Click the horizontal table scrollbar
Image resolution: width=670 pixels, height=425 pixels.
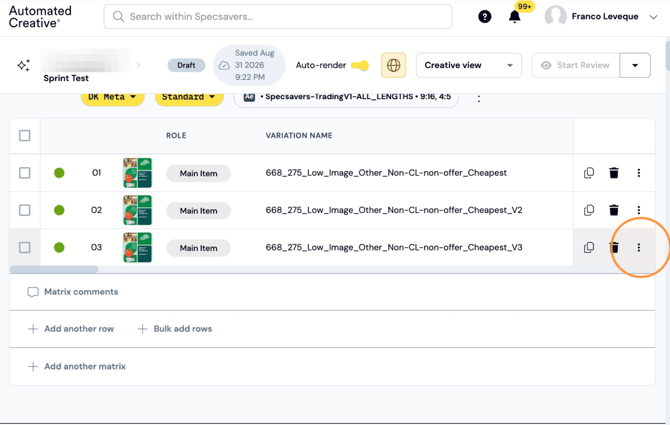tap(54, 269)
